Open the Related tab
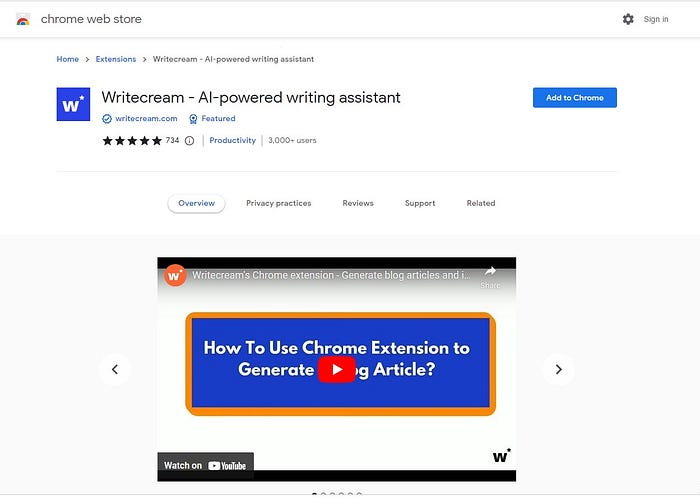 coord(481,204)
